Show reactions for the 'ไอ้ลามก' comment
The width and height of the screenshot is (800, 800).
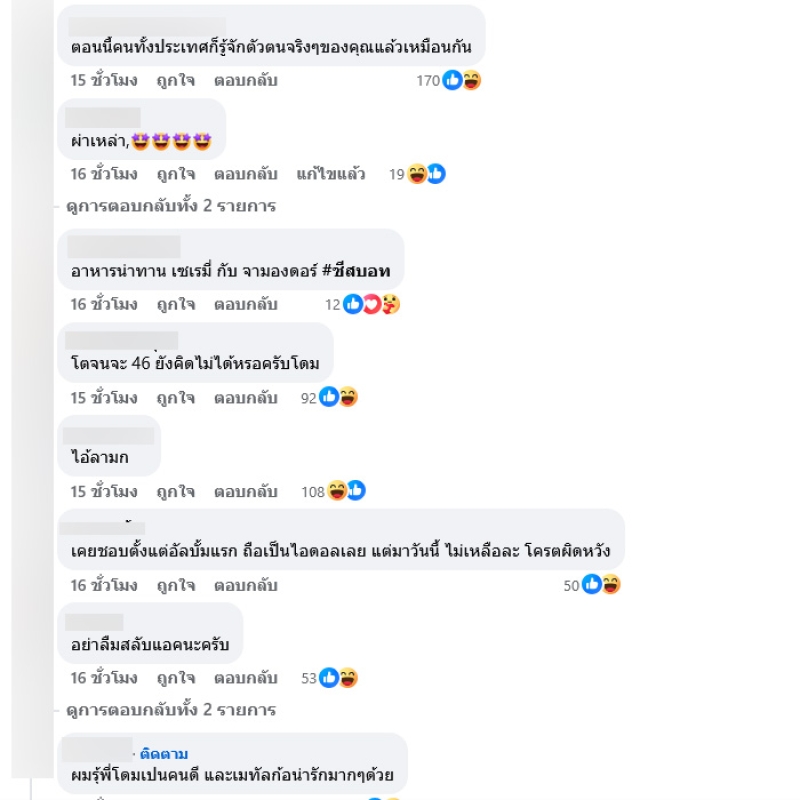coord(346,491)
